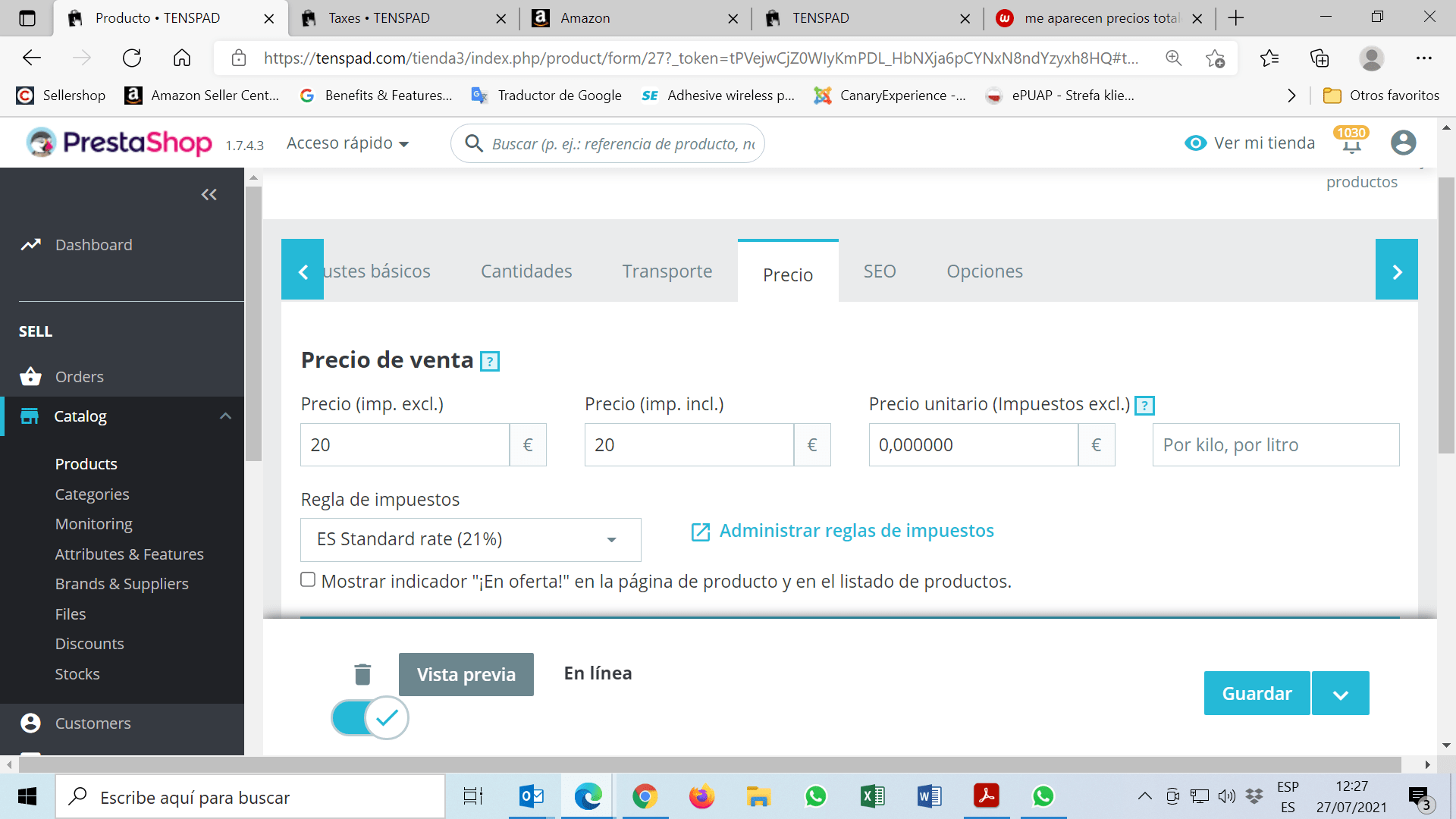This screenshot has height=819, width=1456.
Task: Click the Guardar button
Action: pos(1257,694)
